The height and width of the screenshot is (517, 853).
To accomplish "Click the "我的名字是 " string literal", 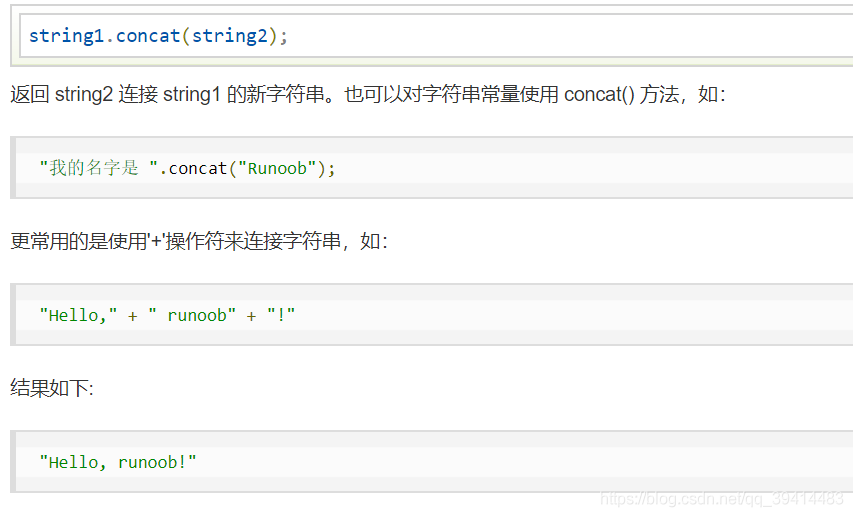I will click(x=98, y=168).
